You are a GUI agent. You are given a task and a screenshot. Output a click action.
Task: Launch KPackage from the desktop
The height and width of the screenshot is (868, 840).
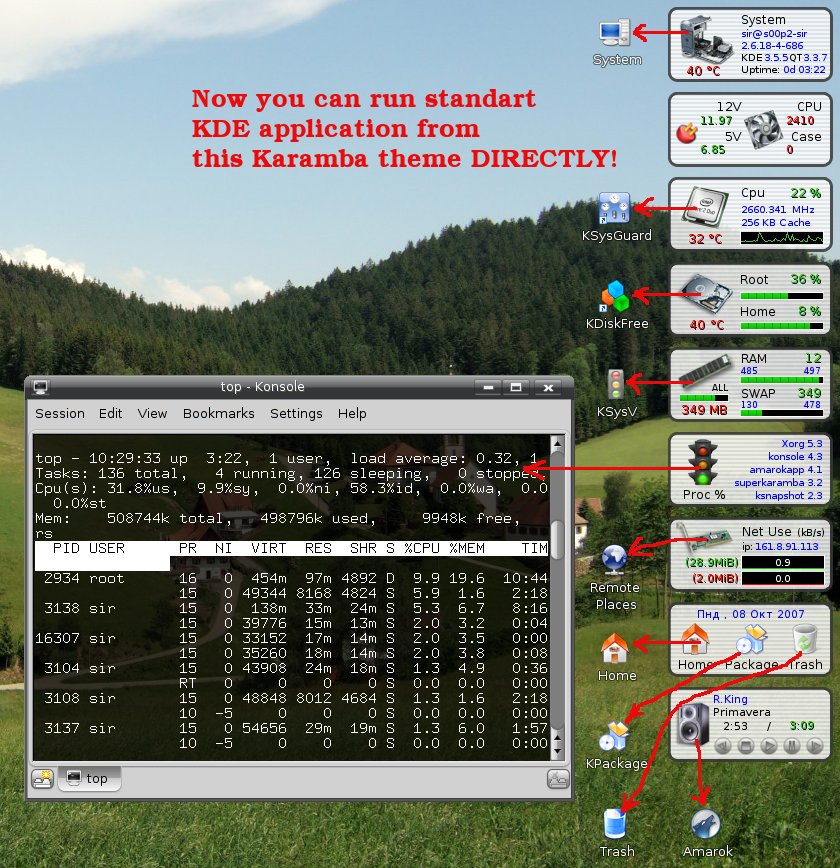click(x=615, y=736)
